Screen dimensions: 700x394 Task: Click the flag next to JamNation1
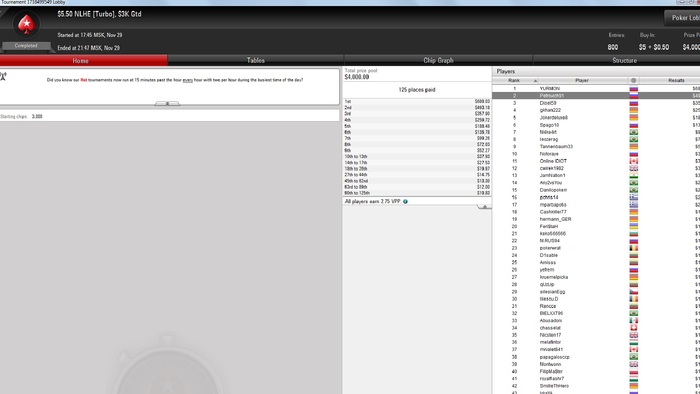(x=633, y=176)
